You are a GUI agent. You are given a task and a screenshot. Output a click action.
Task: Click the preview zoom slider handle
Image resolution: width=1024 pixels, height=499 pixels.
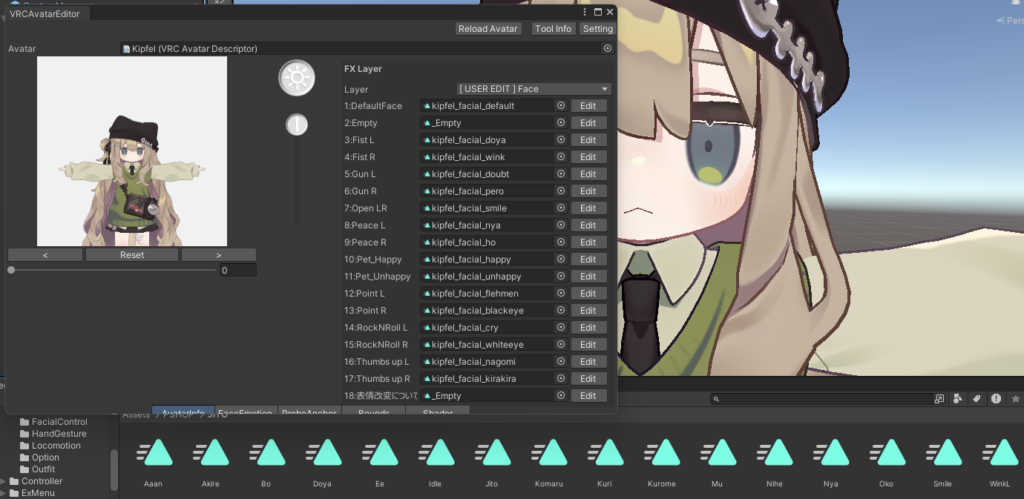pos(296,125)
